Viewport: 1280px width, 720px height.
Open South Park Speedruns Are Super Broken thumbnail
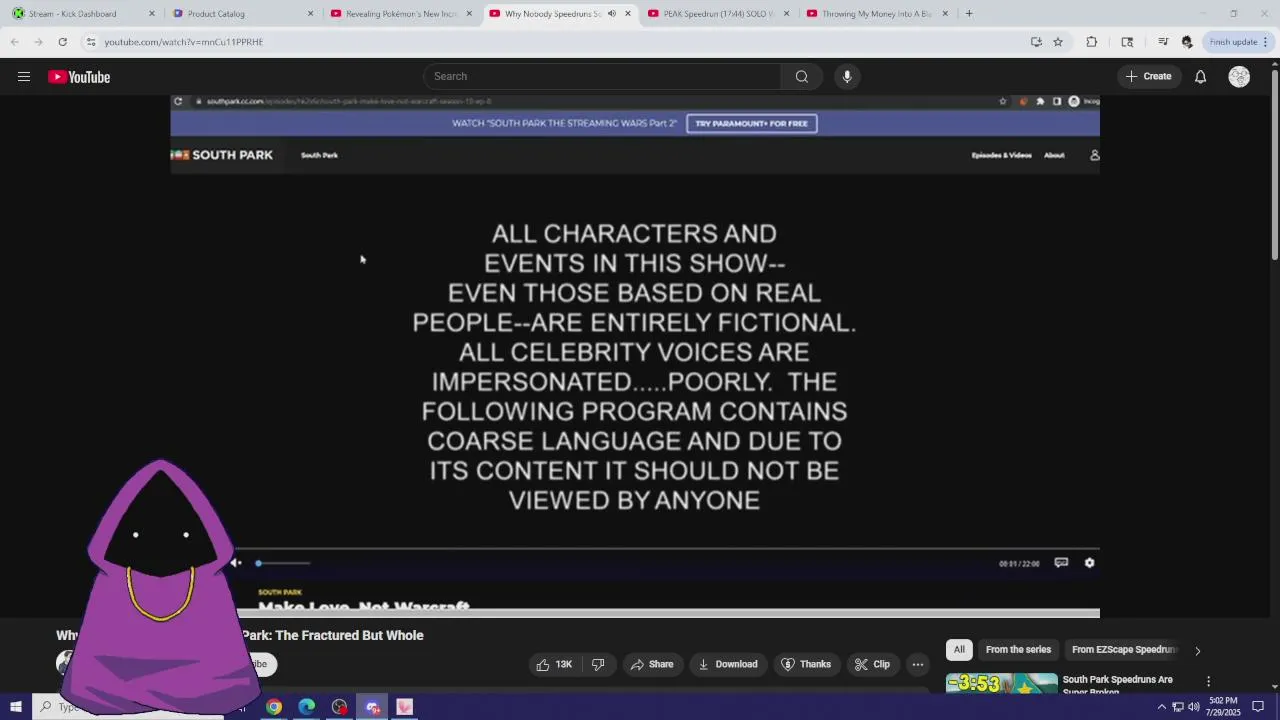[x=1001, y=684]
